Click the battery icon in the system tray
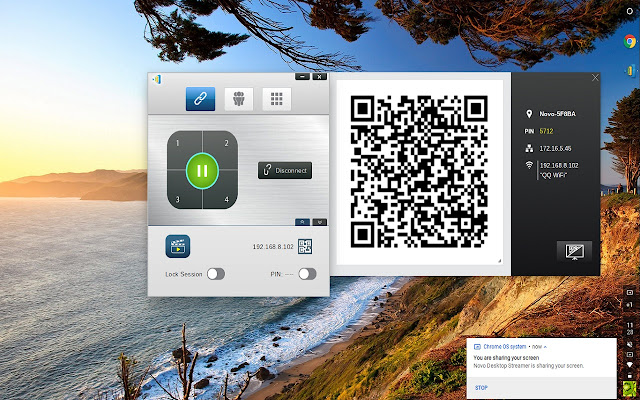This screenshot has height=400, width=640. click(630, 374)
